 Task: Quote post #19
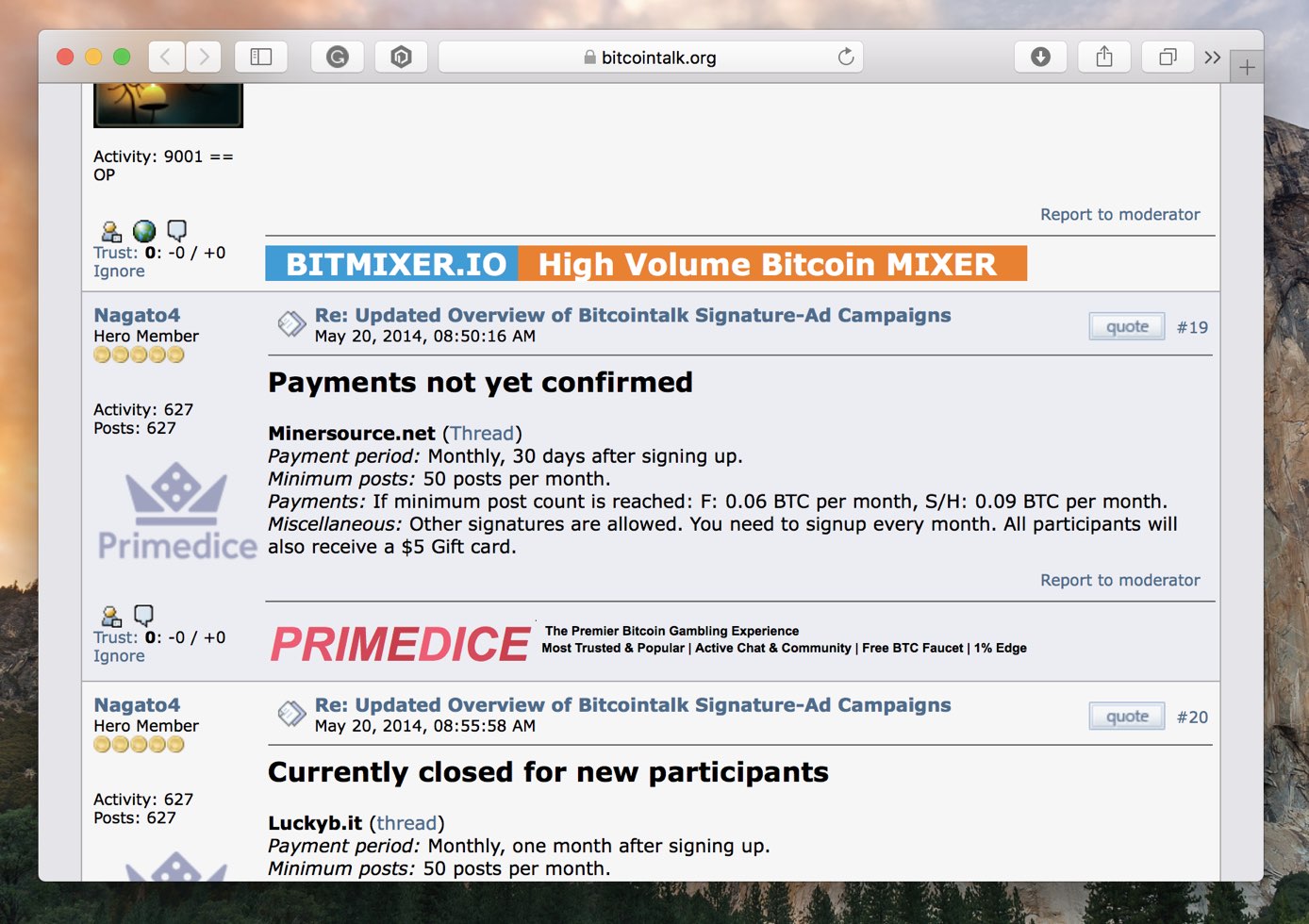coord(1127,326)
